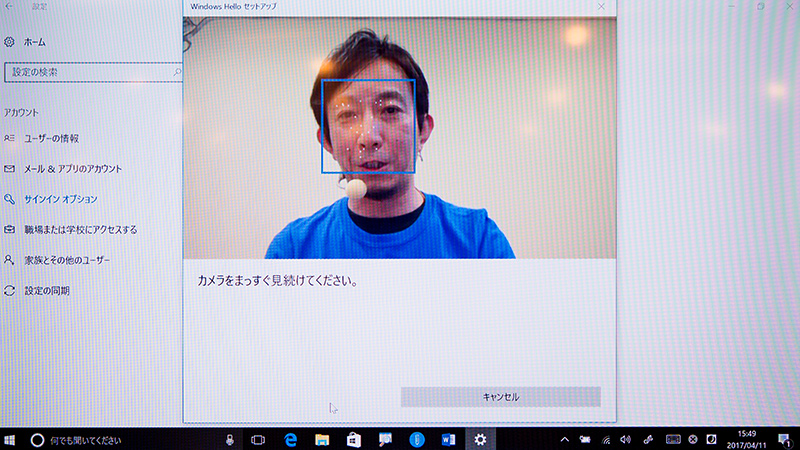Open Action Center notifications icon

(785, 440)
